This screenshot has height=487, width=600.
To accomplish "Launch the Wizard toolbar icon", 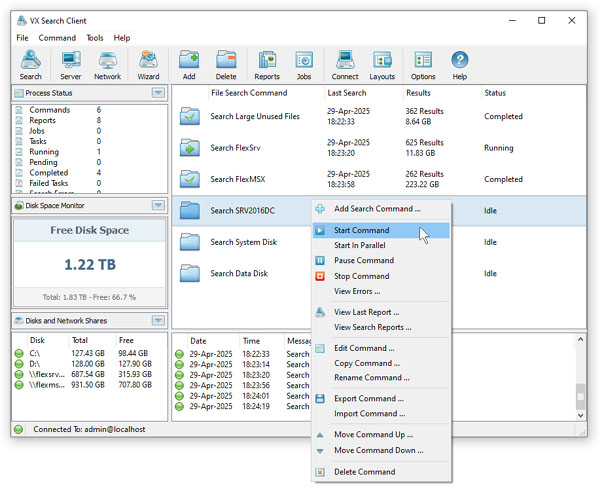I will [x=148, y=65].
